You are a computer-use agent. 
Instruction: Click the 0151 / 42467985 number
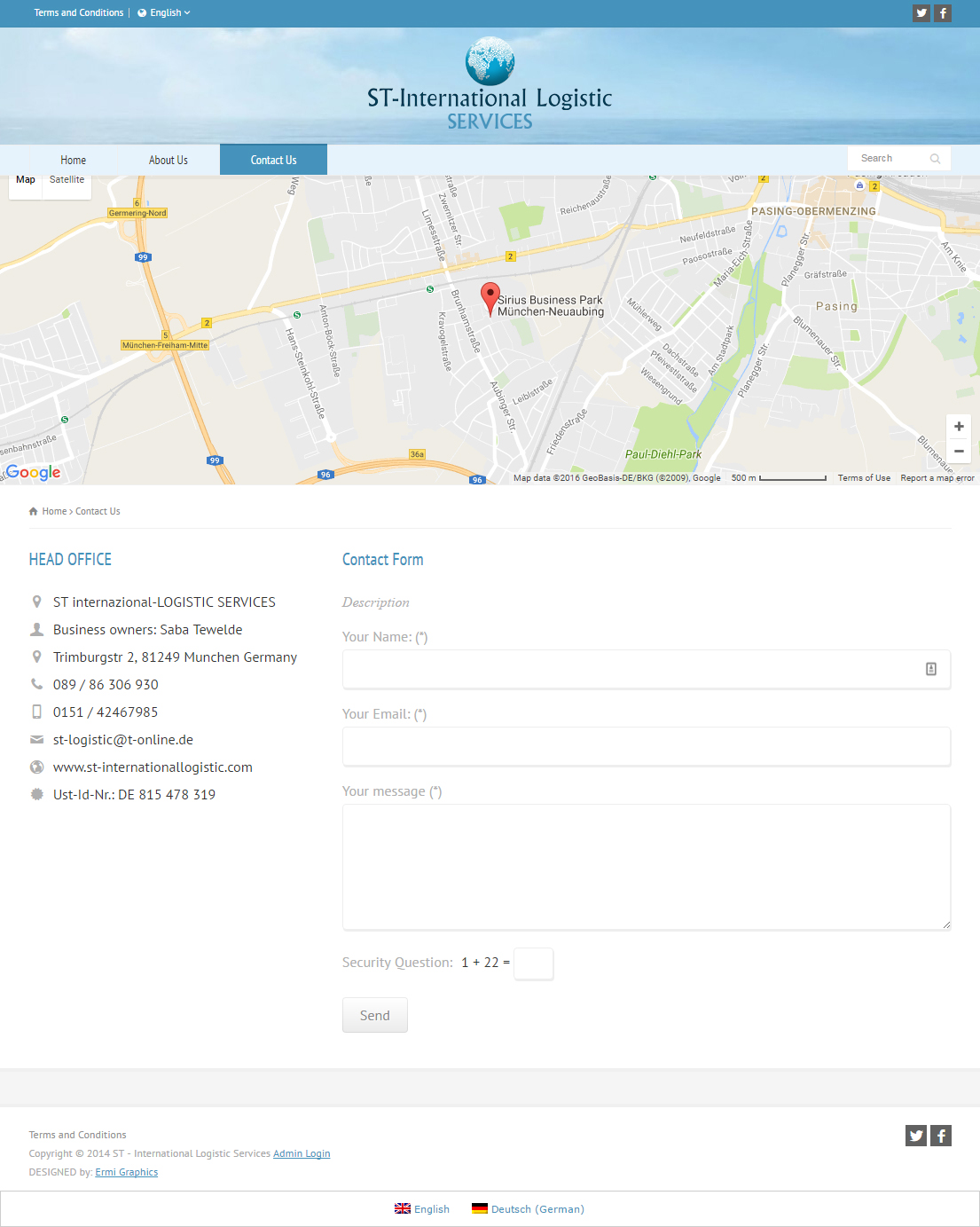pos(106,712)
